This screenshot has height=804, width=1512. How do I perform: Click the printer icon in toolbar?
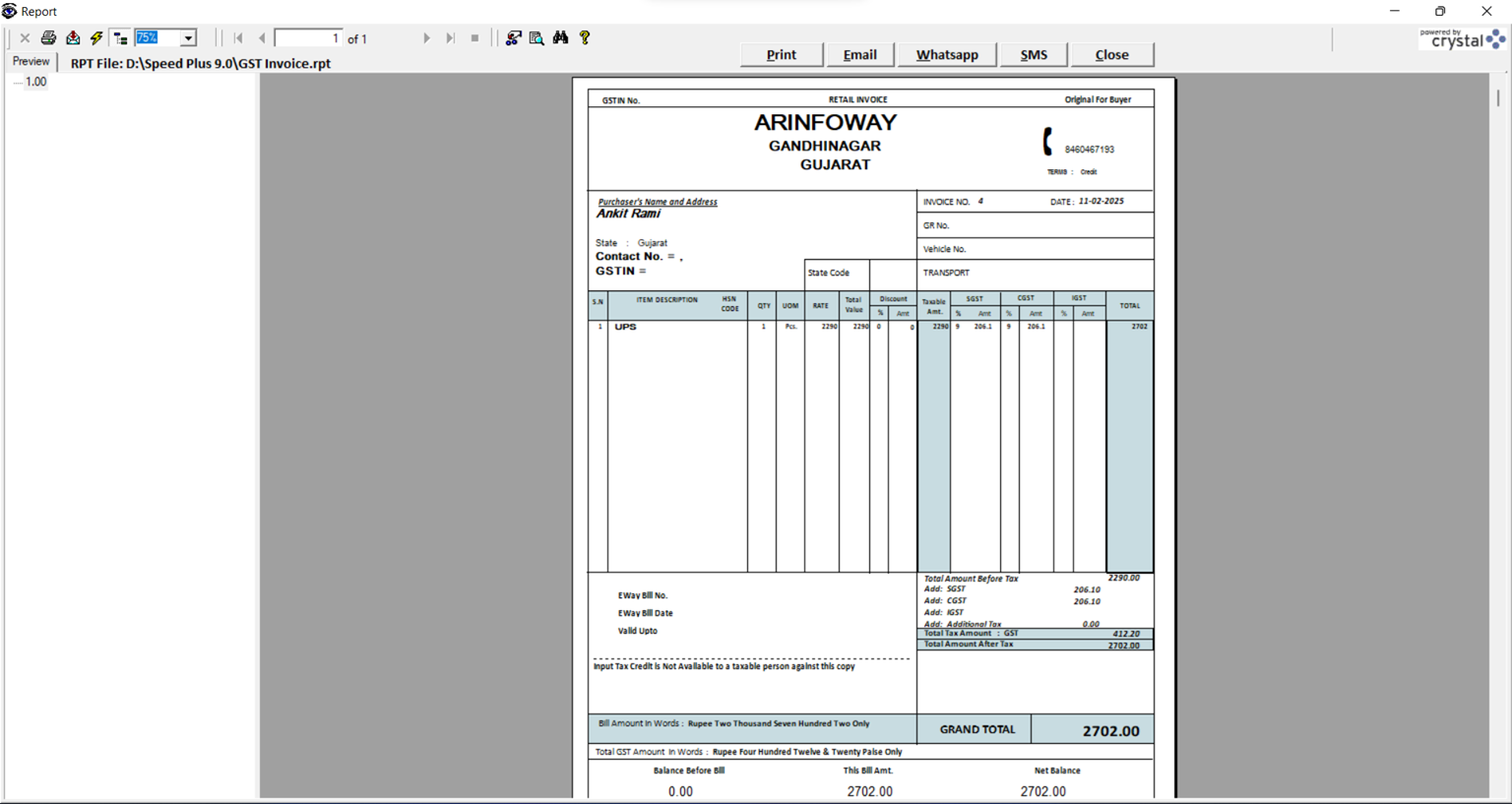click(x=48, y=38)
